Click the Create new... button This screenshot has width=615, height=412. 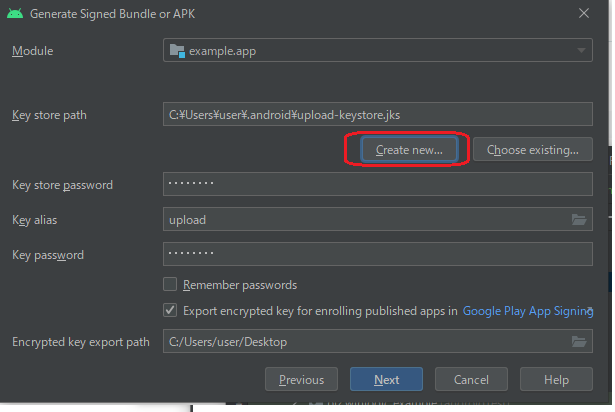[x=409, y=149]
